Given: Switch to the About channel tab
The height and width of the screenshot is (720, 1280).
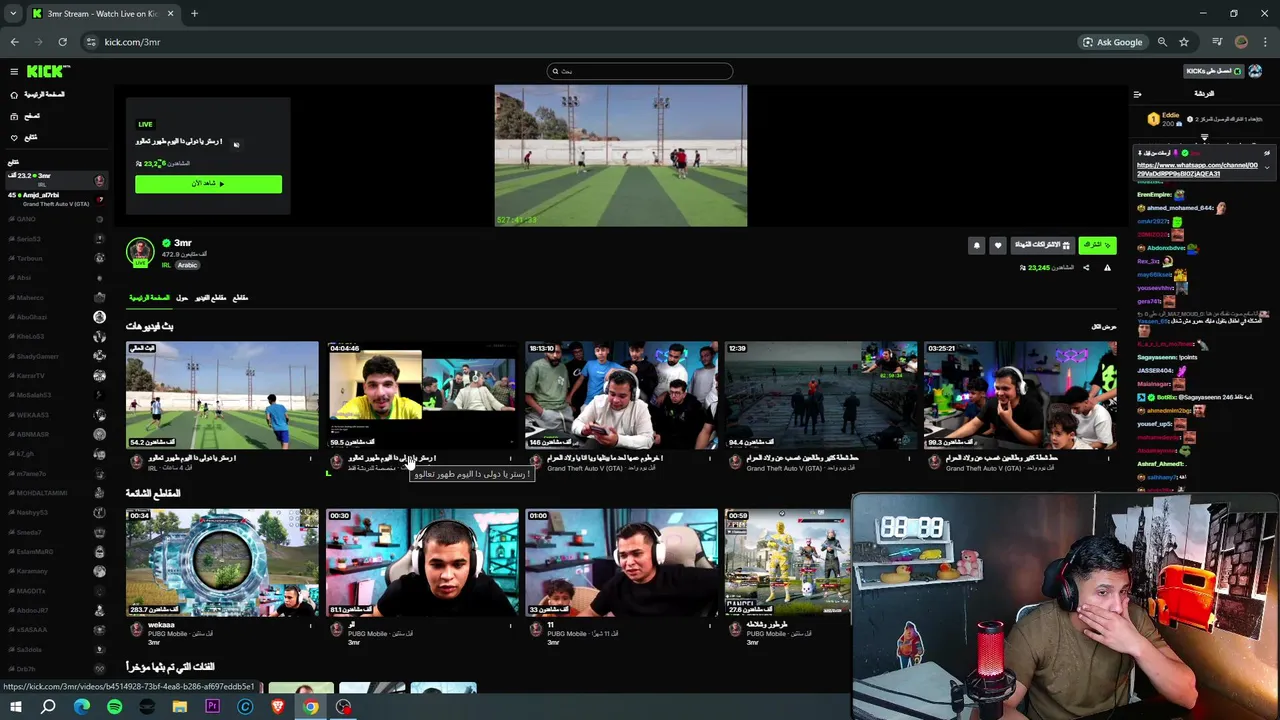Looking at the screenshot, I should (182, 298).
